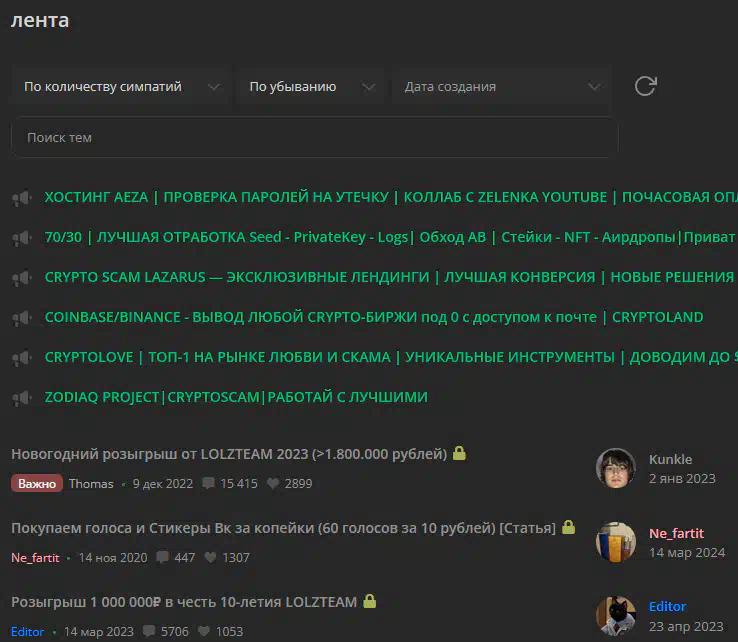Viewport: 738px width, 642px height.
Task: Click megaphone icon beside ХОСТИНГ AEZA
Action: (22, 198)
